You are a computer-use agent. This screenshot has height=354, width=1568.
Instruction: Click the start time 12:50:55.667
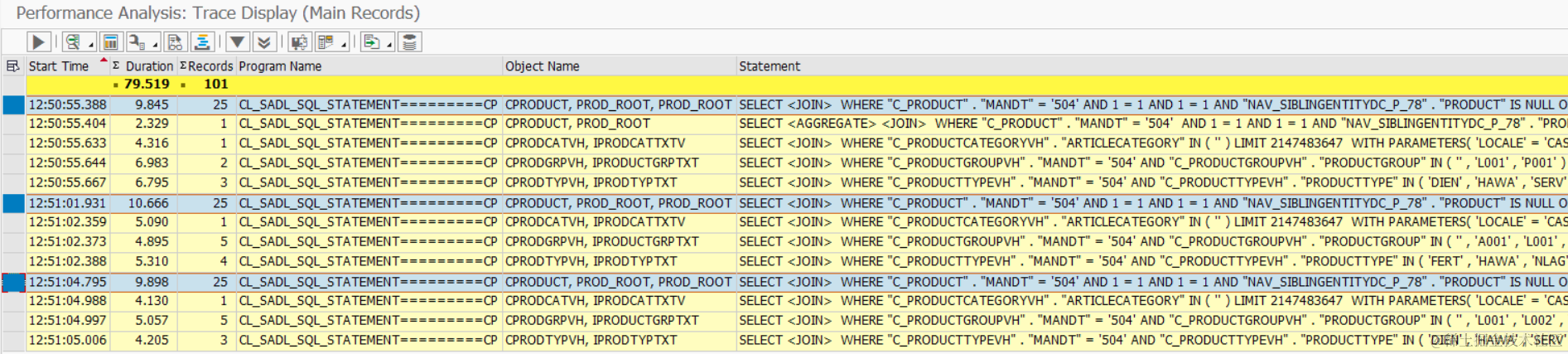tap(68, 182)
